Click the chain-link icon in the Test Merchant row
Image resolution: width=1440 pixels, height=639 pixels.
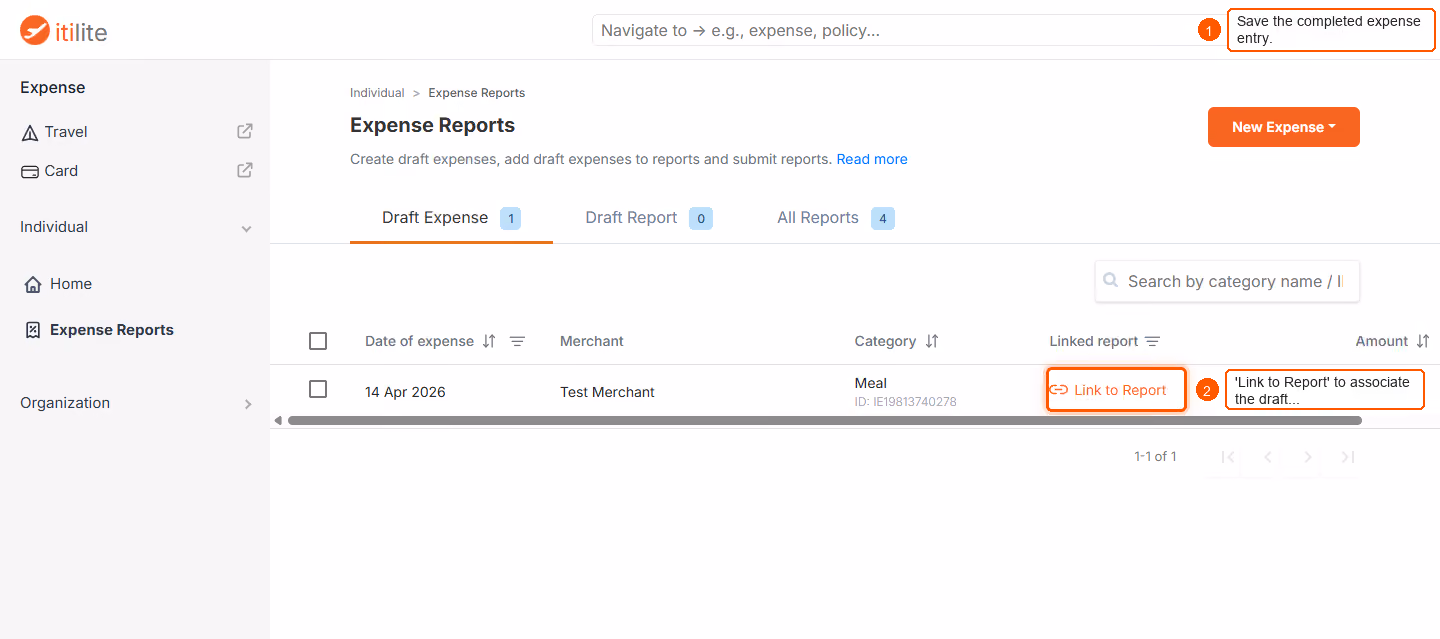point(1059,390)
